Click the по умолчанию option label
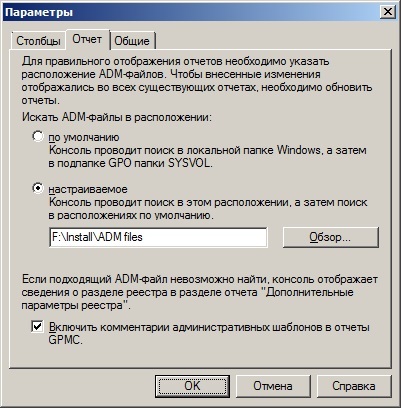 (x=84, y=137)
